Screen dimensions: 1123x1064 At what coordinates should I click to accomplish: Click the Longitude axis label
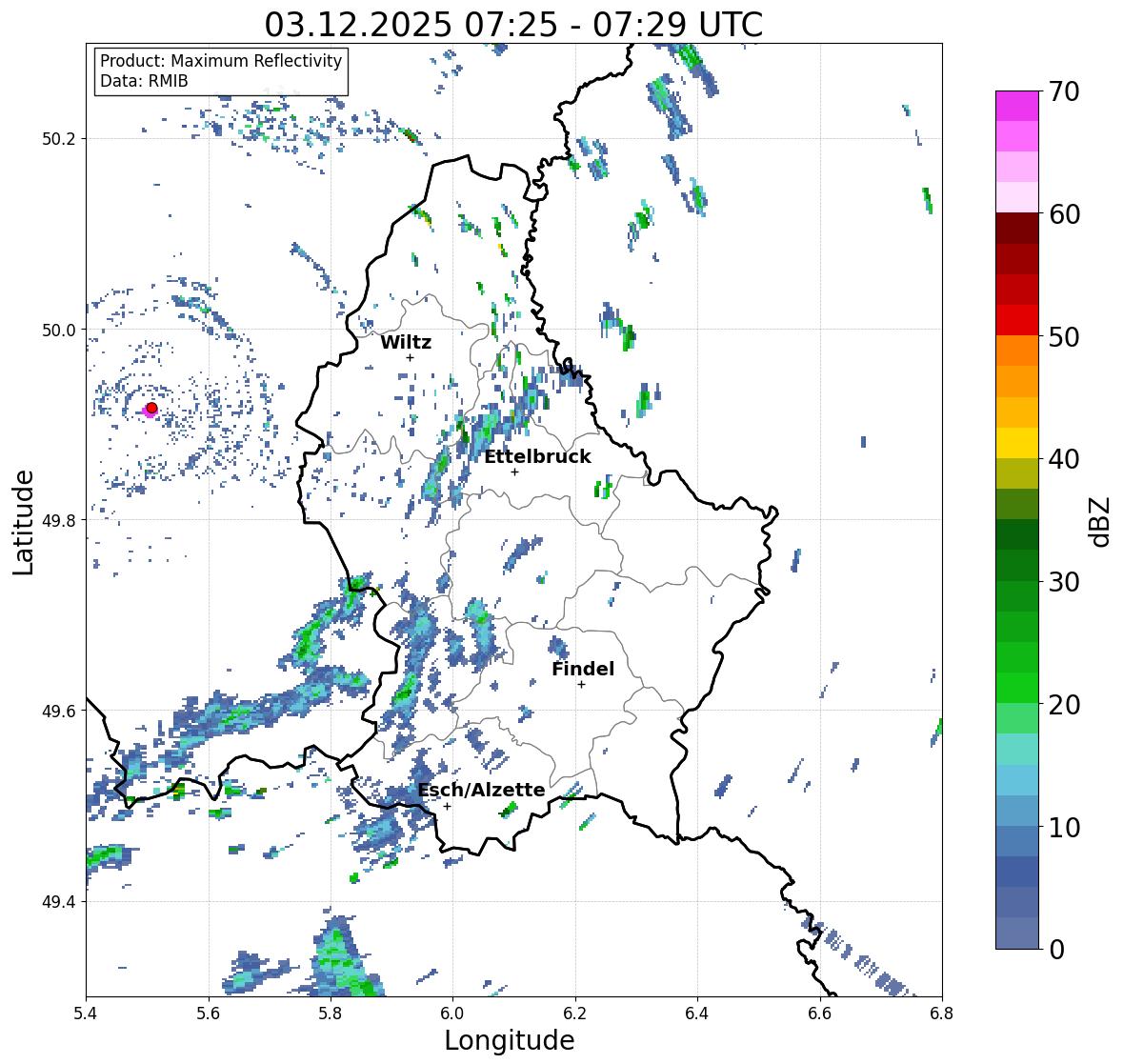point(510,1040)
